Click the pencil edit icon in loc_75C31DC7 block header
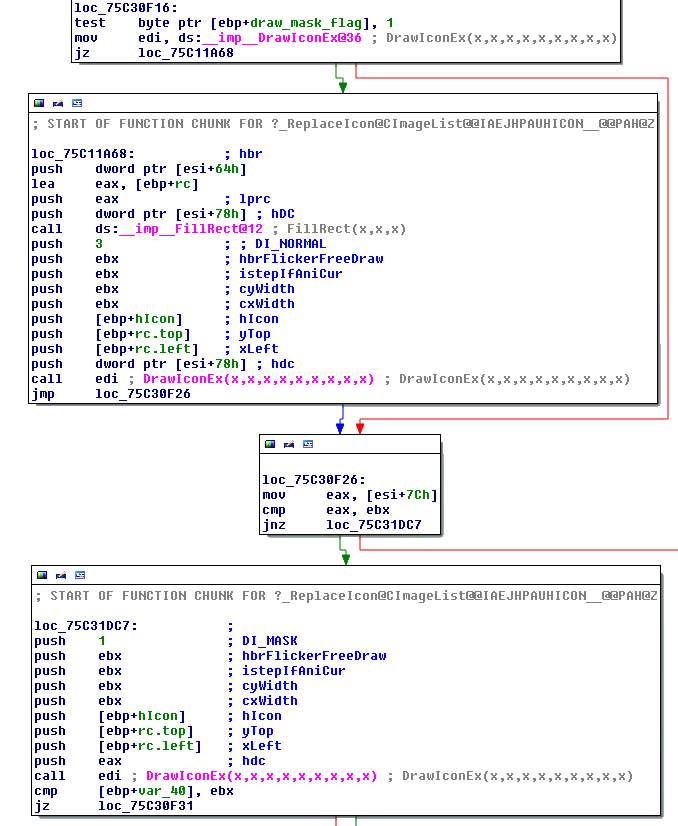The image size is (678, 826). pos(61,575)
